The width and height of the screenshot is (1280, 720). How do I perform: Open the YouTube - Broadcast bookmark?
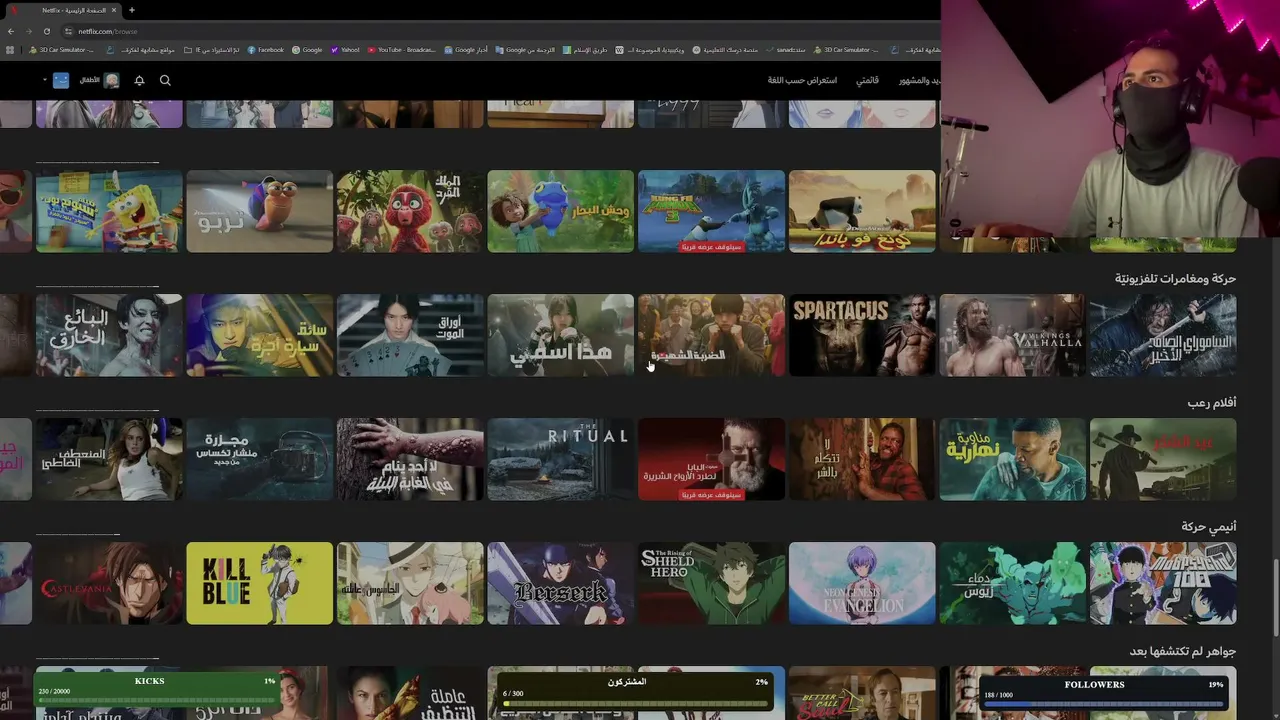click(x=402, y=50)
